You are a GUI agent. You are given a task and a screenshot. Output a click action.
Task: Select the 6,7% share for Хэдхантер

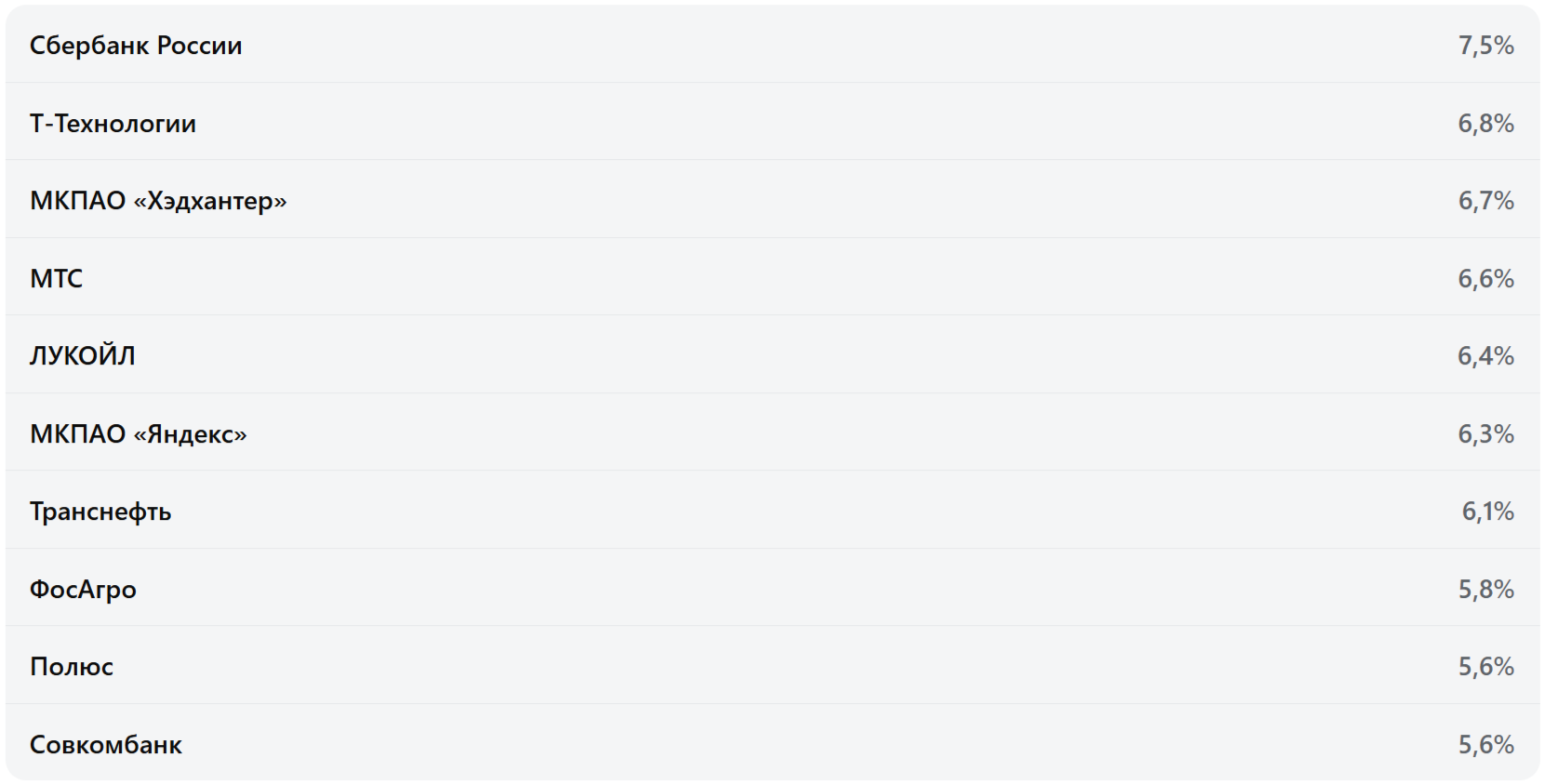pyautogui.click(x=1485, y=201)
